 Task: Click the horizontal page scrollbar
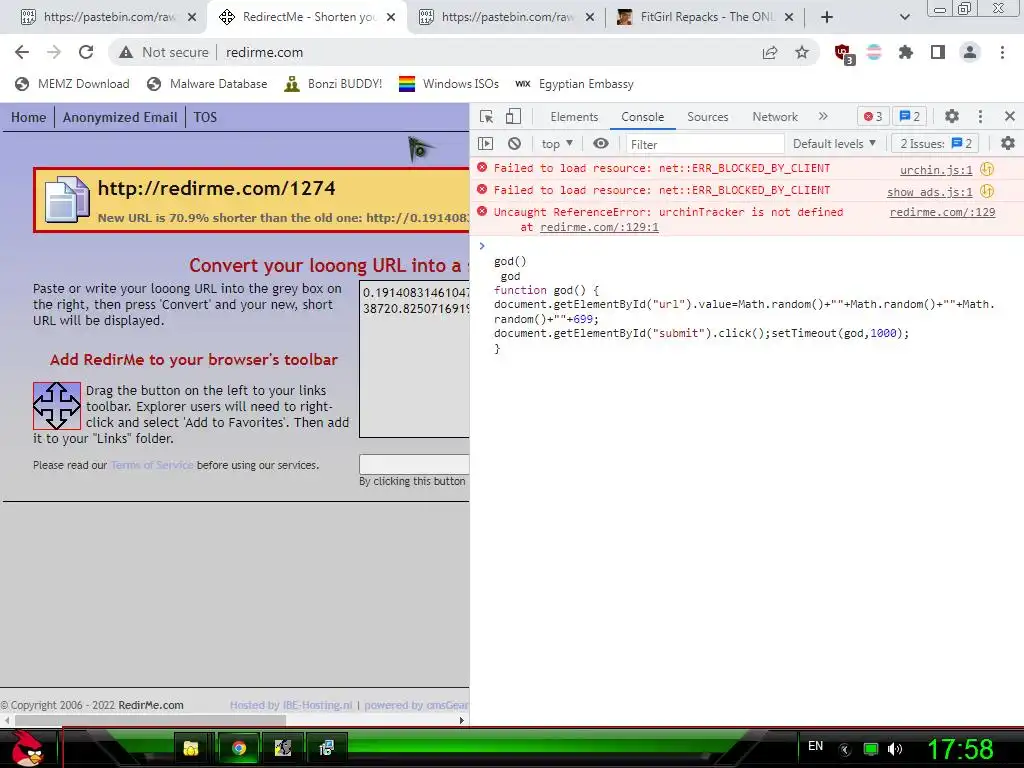coord(150,720)
